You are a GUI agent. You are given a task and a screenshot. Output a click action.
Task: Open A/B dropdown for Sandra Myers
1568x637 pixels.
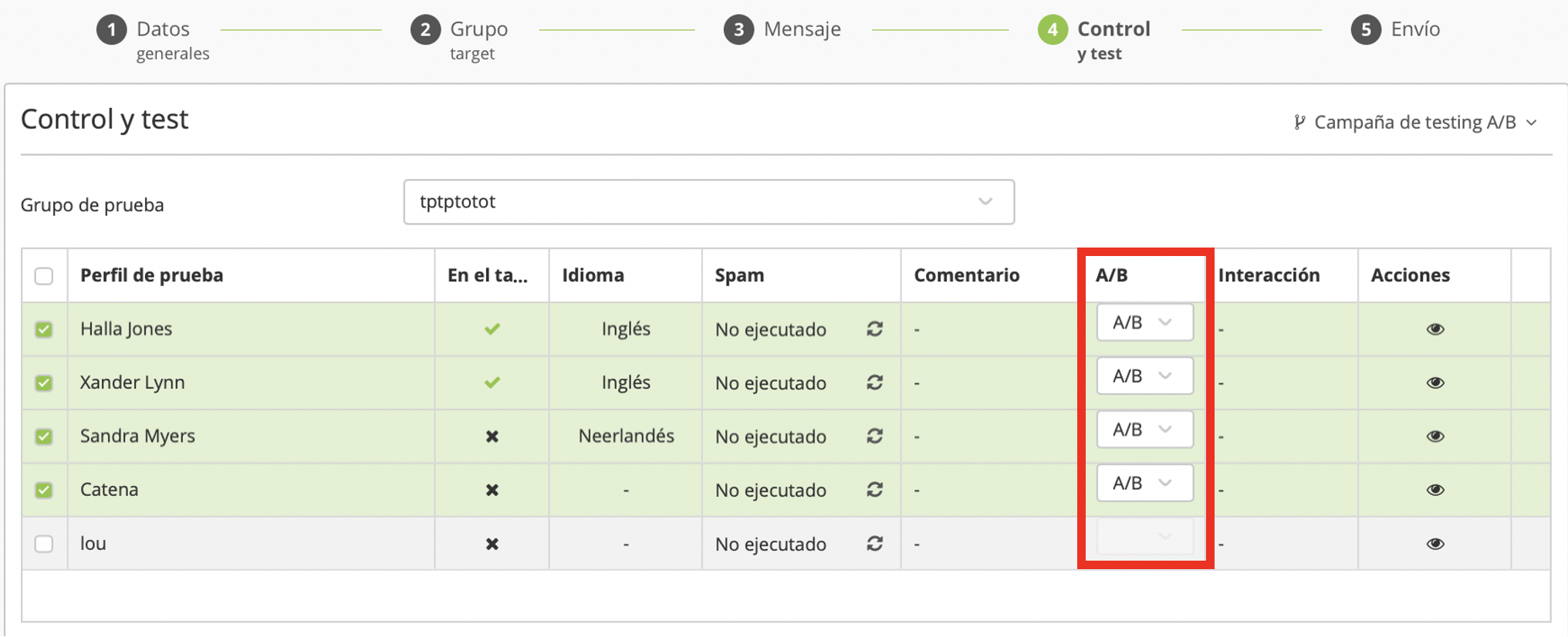1144,430
